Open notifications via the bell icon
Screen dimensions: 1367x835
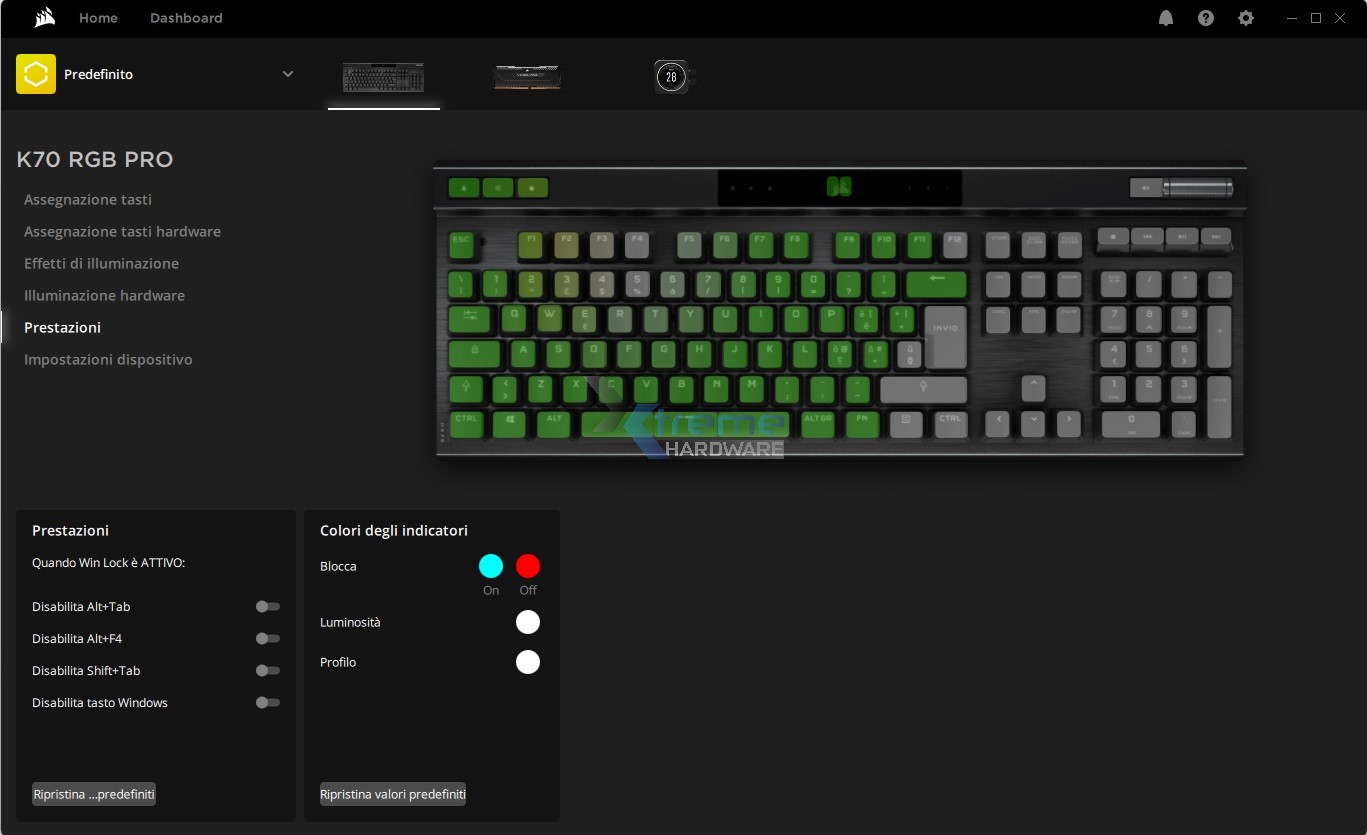pos(1165,17)
